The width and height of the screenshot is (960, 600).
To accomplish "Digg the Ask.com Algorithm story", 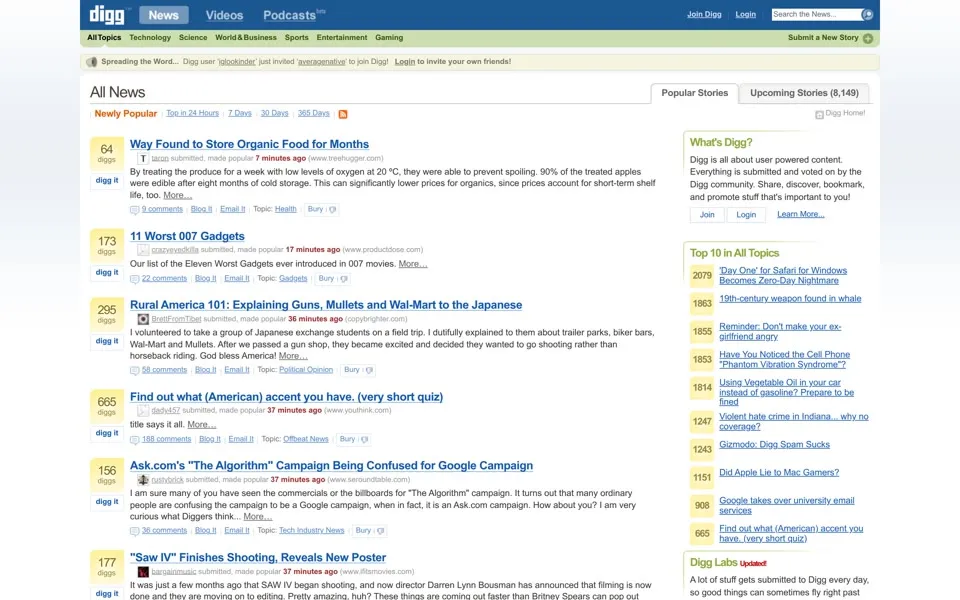I will pos(107,501).
